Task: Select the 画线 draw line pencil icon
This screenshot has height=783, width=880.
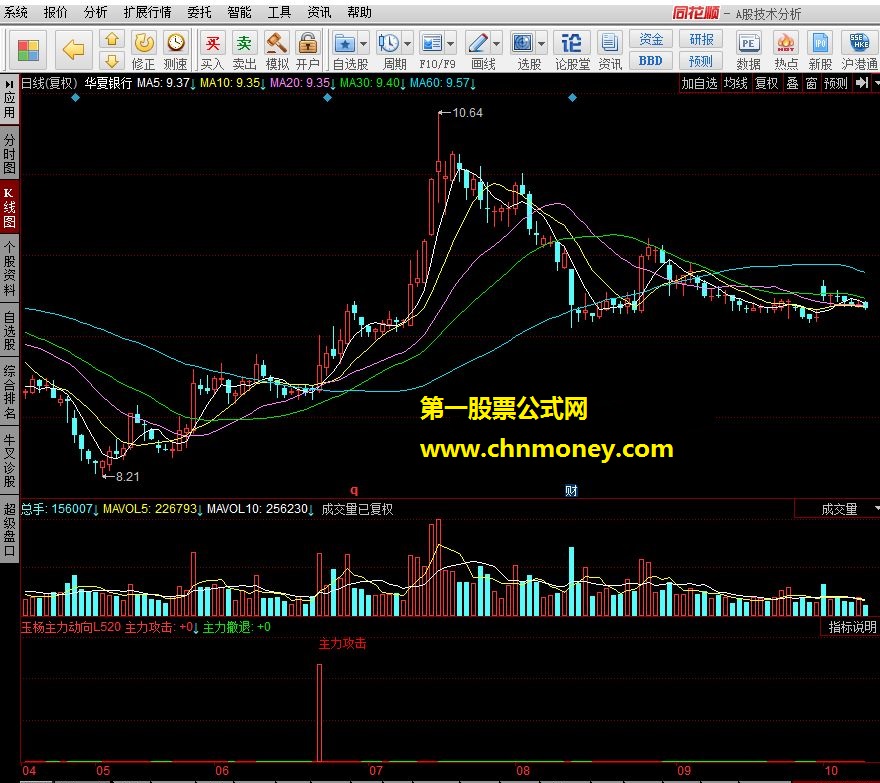Action: [x=478, y=43]
